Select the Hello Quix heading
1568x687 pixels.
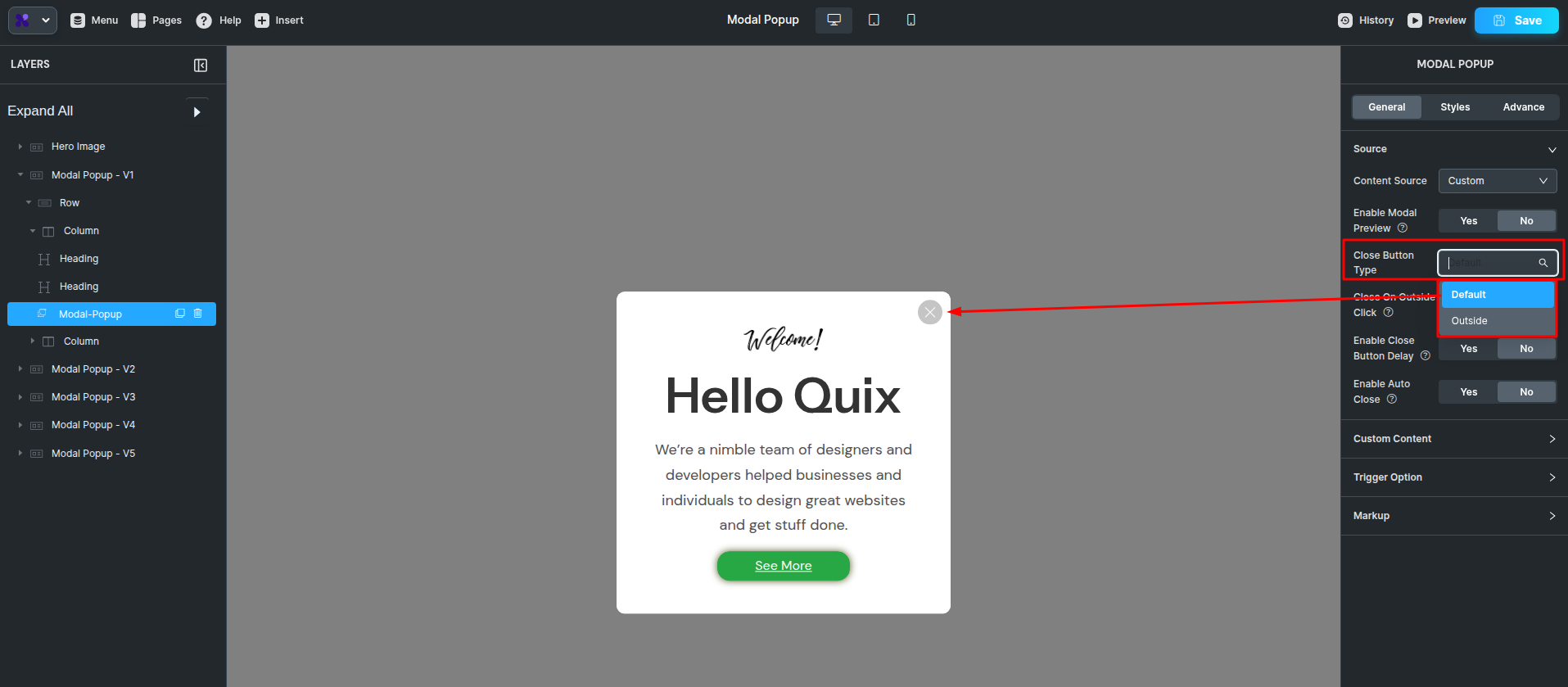pyautogui.click(x=784, y=396)
